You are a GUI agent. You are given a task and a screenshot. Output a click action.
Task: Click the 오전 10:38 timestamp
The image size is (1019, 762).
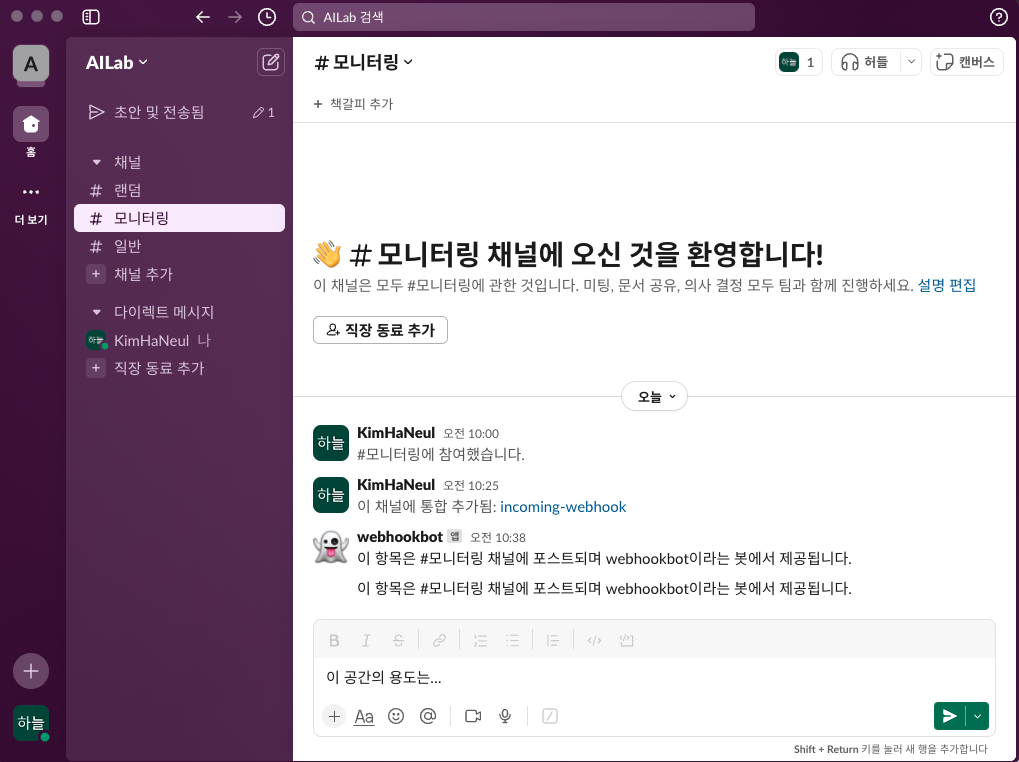point(498,537)
